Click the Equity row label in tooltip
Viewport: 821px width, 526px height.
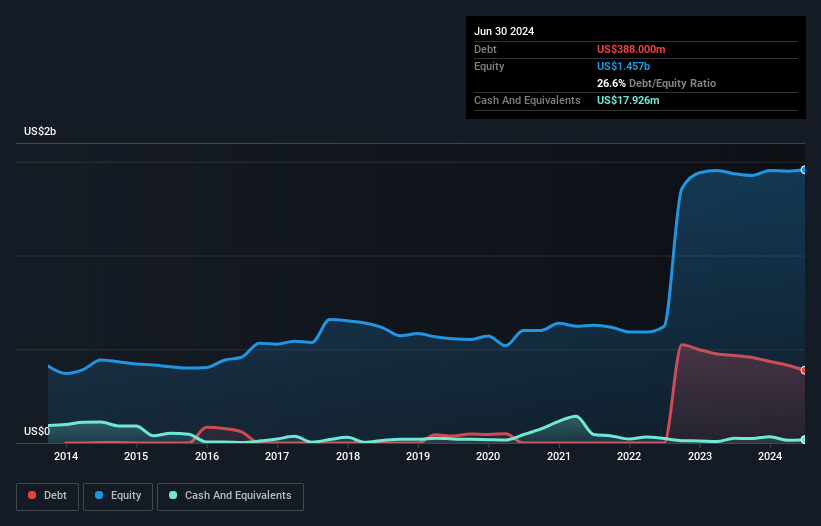(489, 66)
